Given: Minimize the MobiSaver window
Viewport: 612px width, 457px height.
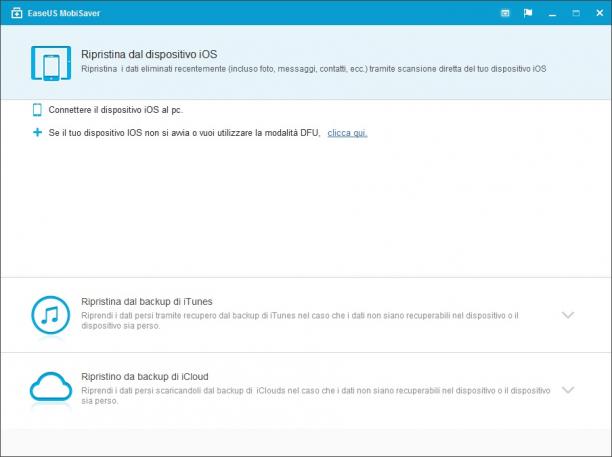Looking at the screenshot, I should tap(552, 13).
